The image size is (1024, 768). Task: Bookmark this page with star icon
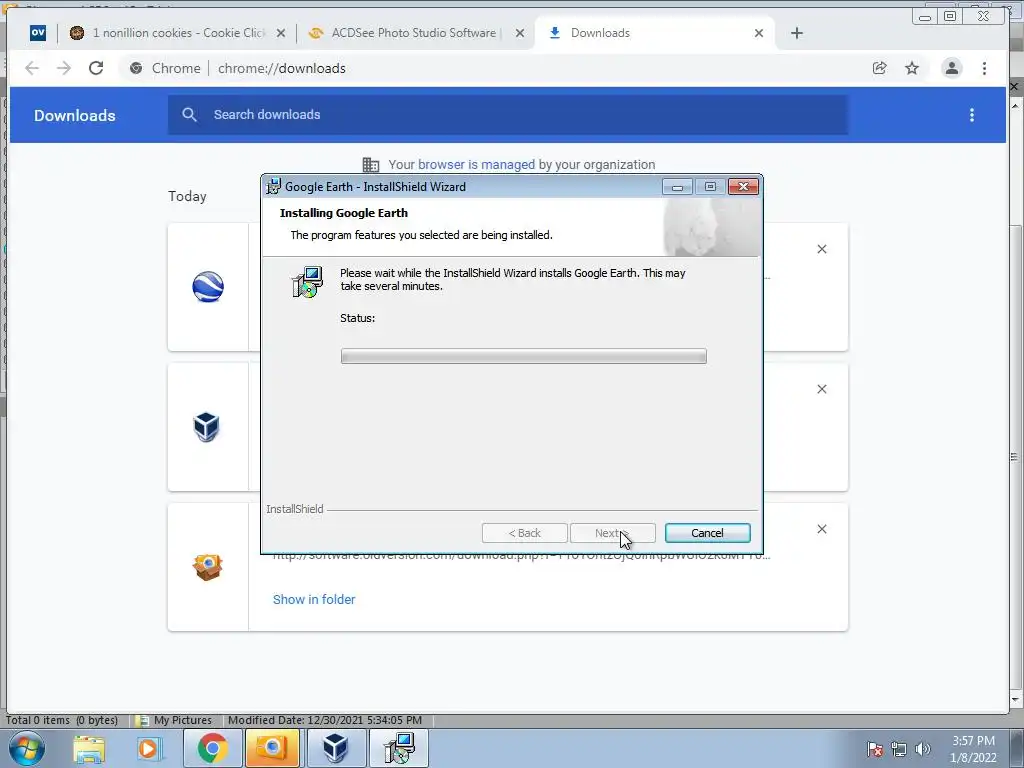912,68
